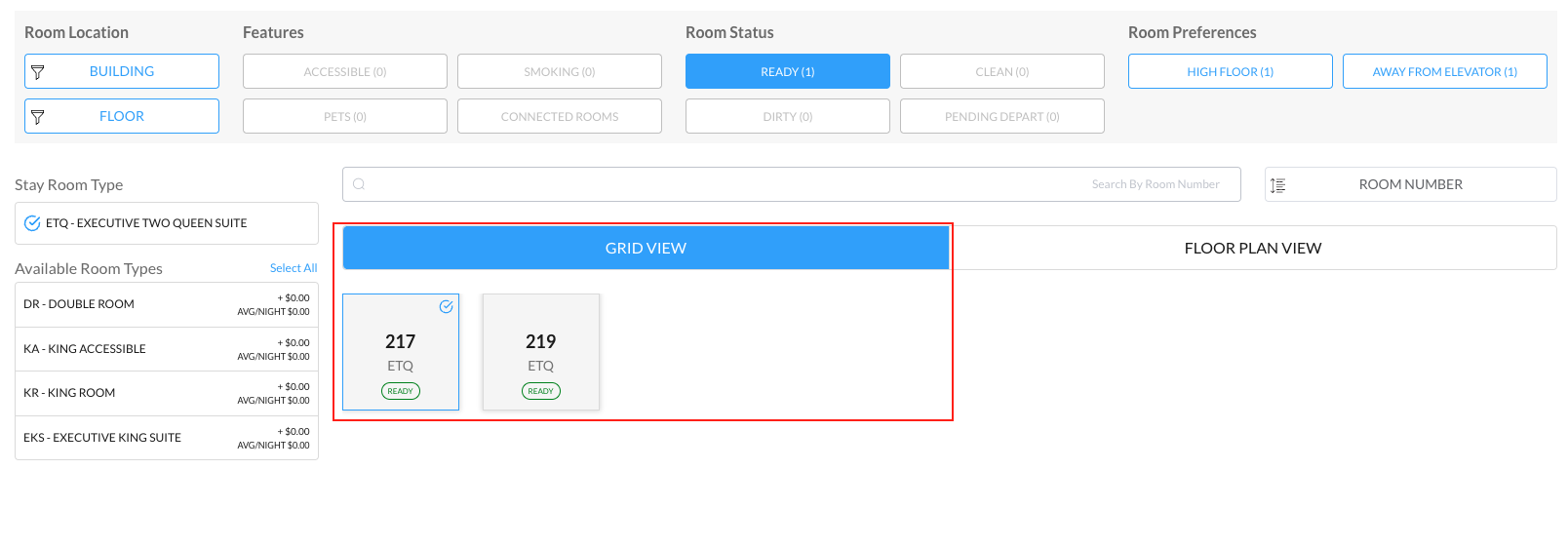The height and width of the screenshot is (548, 1568).
Task: Focus the Search By Room Number field
Action: pyautogui.click(x=791, y=184)
